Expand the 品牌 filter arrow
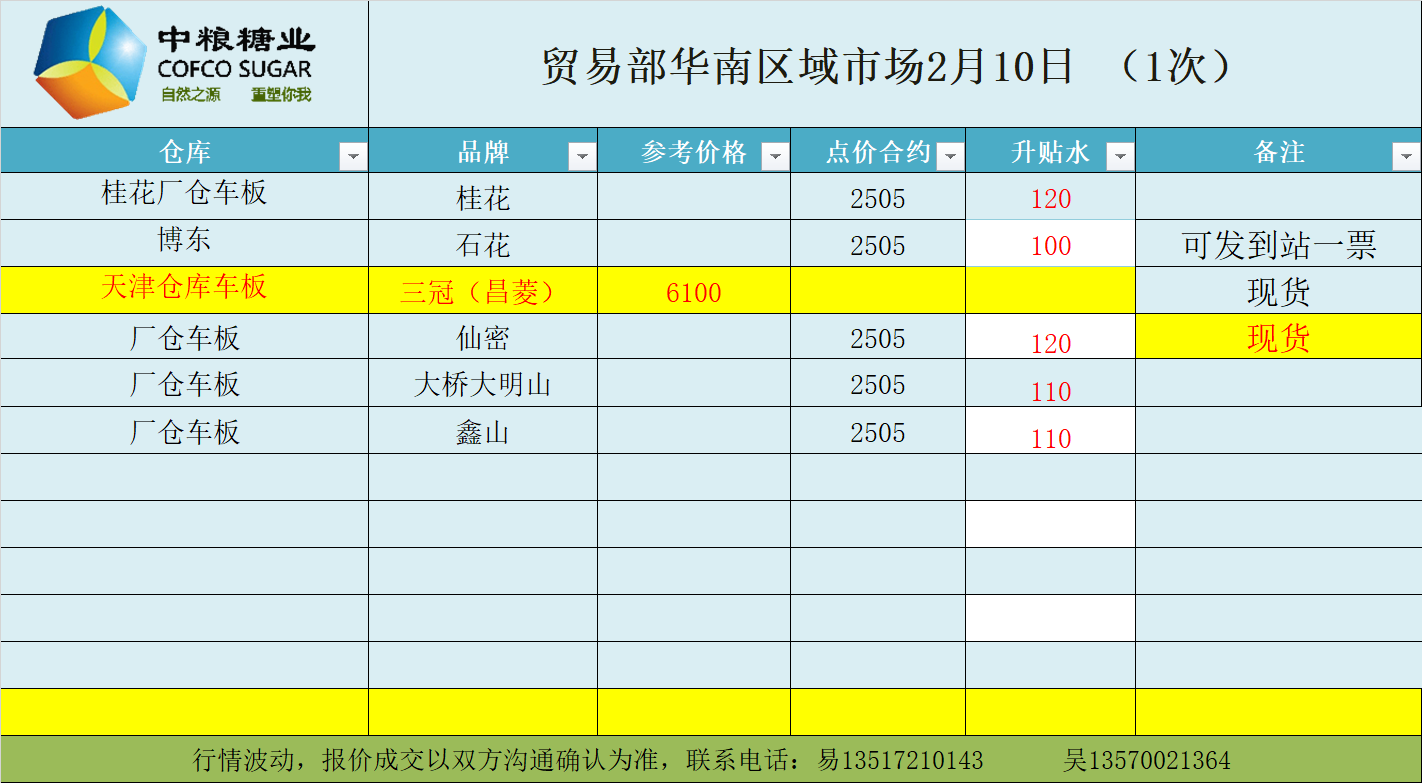The height and width of the screenshot is (783, 1422). (x=582, y=156)
